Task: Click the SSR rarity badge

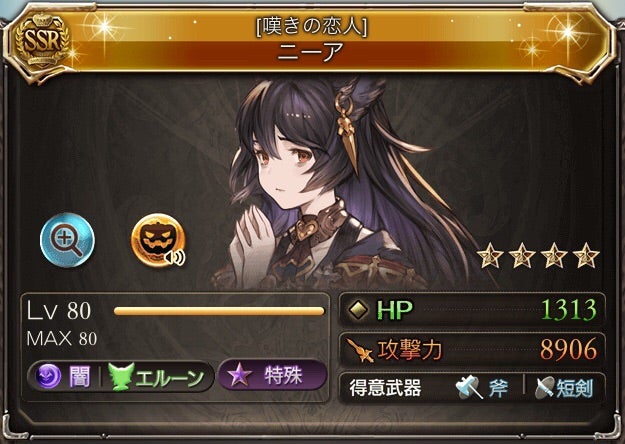Action: pos(41,40)
